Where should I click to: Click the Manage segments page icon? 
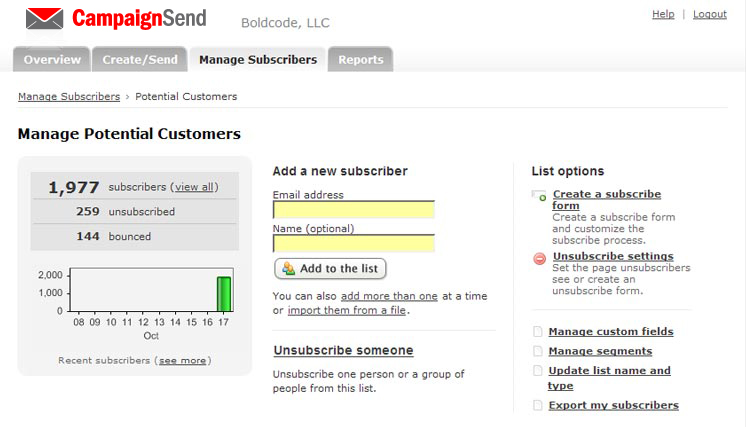coord(538,352)
